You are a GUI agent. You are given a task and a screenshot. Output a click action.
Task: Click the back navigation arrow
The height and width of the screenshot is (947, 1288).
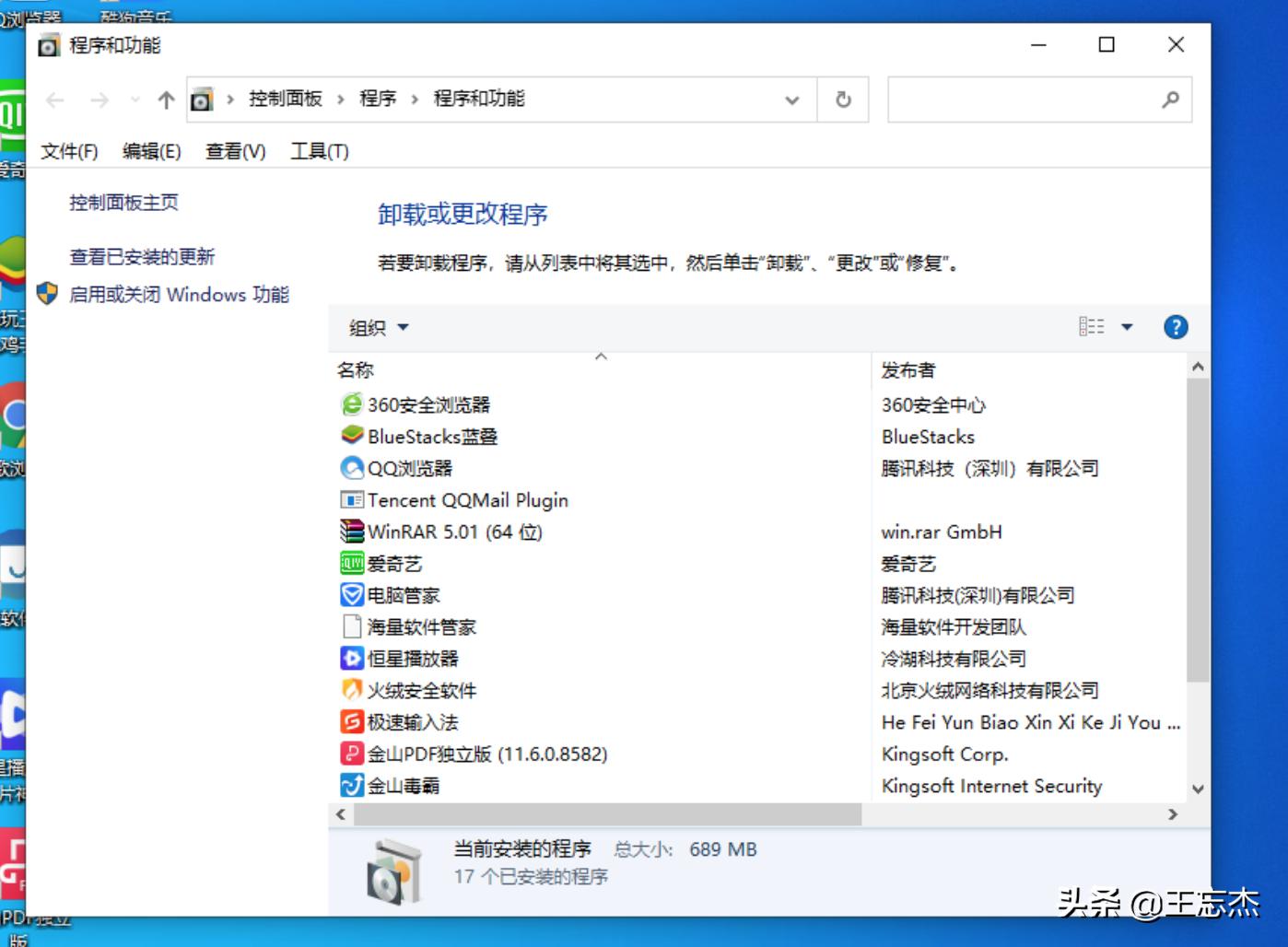(x=55, y=99)
